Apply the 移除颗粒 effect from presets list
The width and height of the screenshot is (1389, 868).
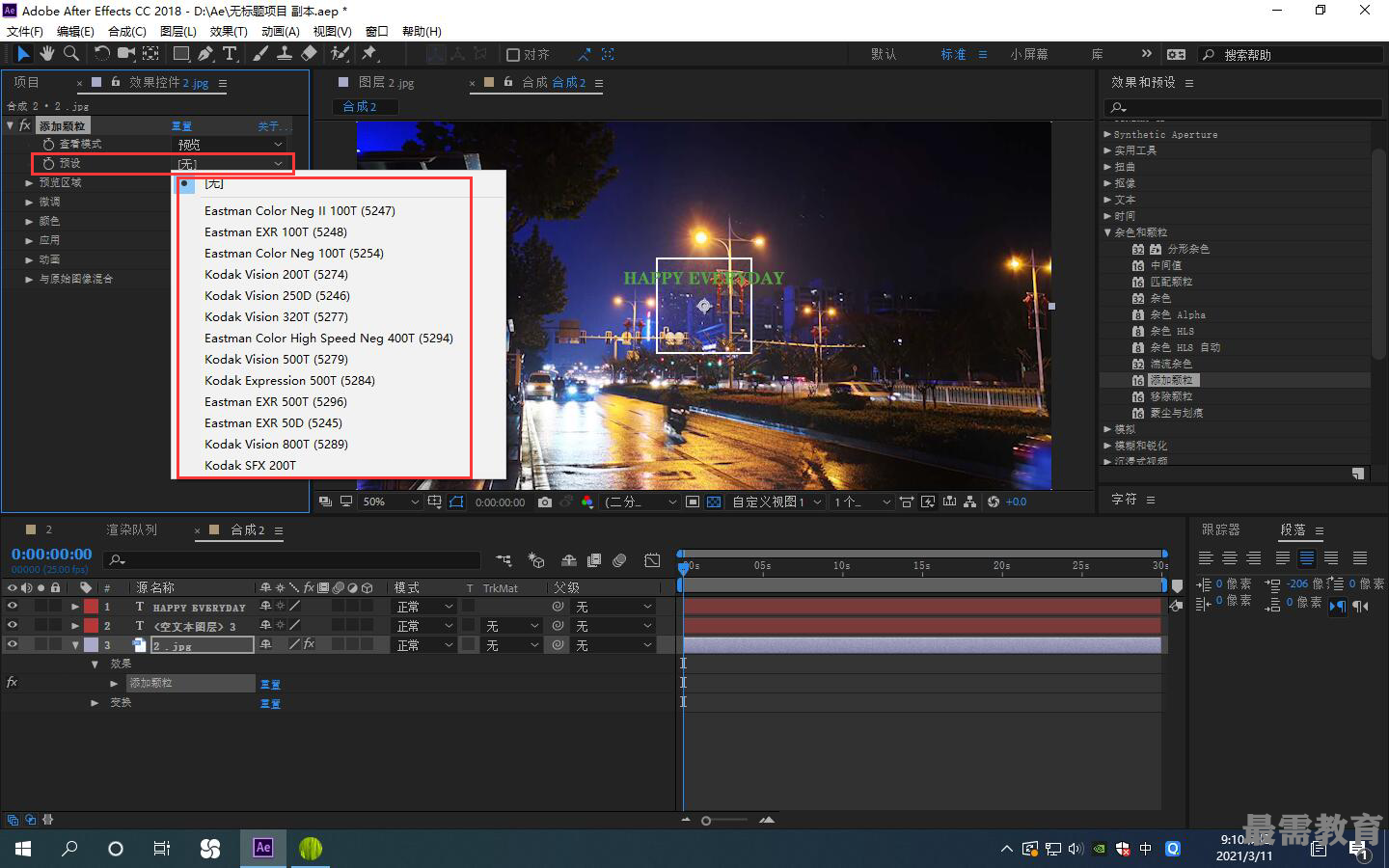click(1171, 396)
